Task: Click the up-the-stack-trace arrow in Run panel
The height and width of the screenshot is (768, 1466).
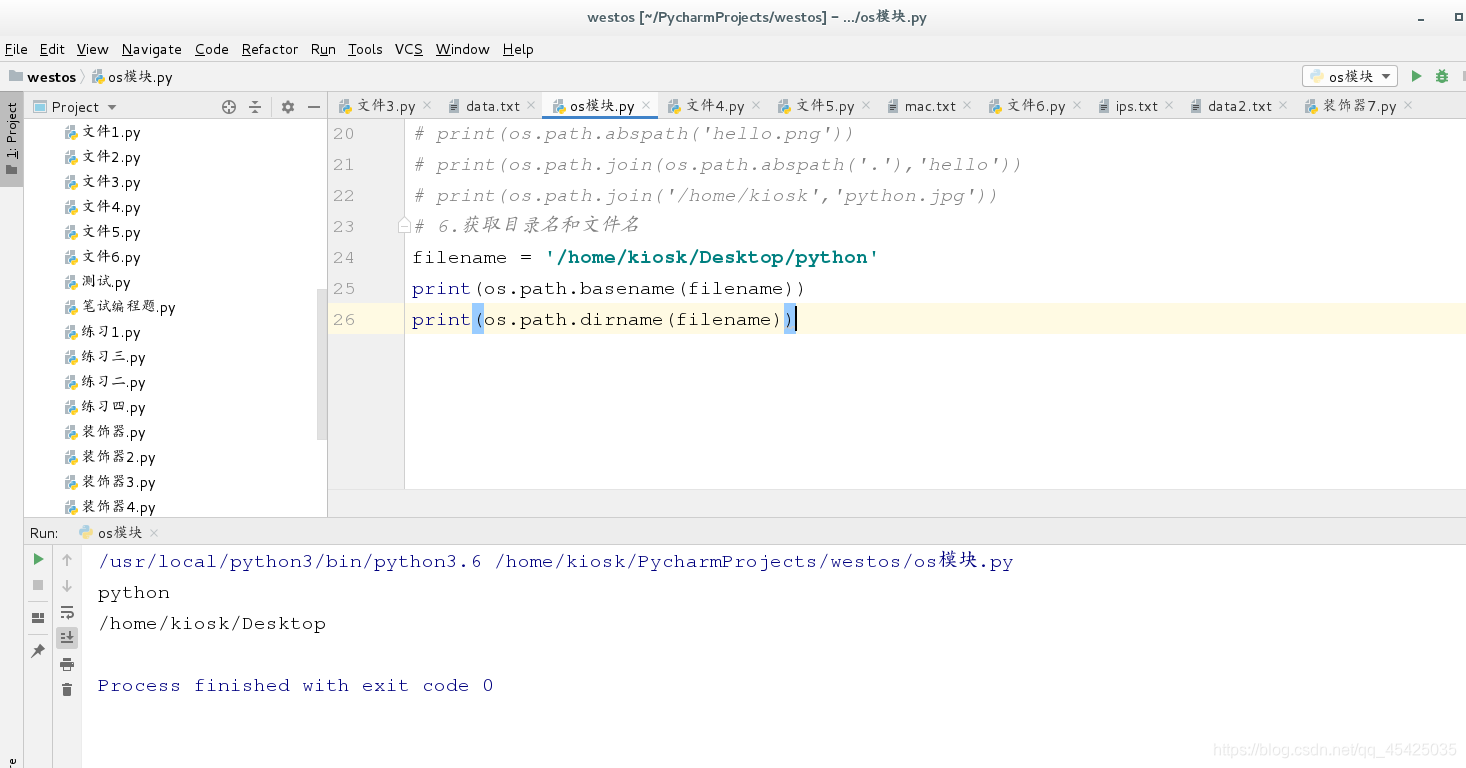Action: (67, 560)
